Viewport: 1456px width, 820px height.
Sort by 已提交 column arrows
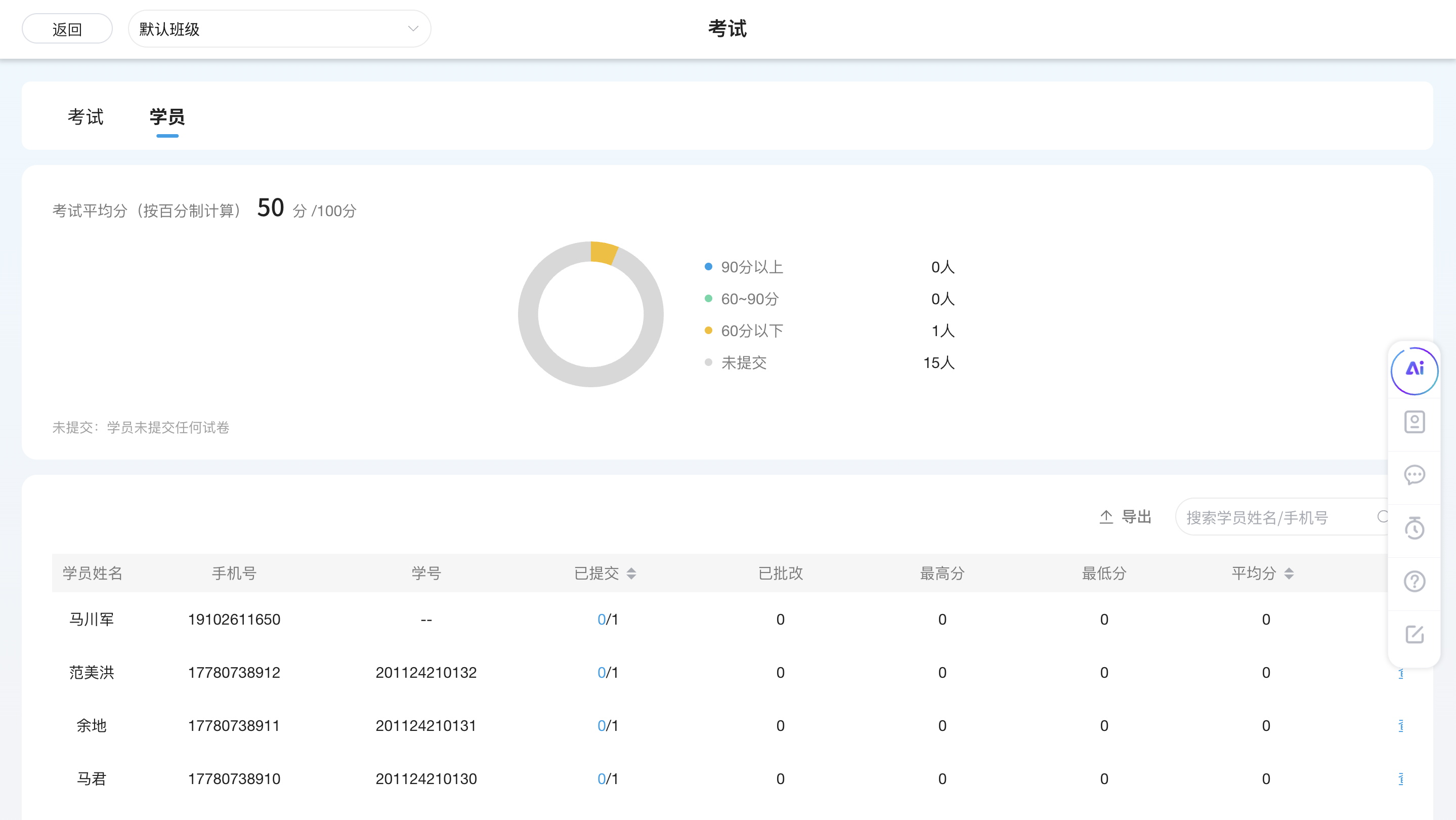pos(631,573)
